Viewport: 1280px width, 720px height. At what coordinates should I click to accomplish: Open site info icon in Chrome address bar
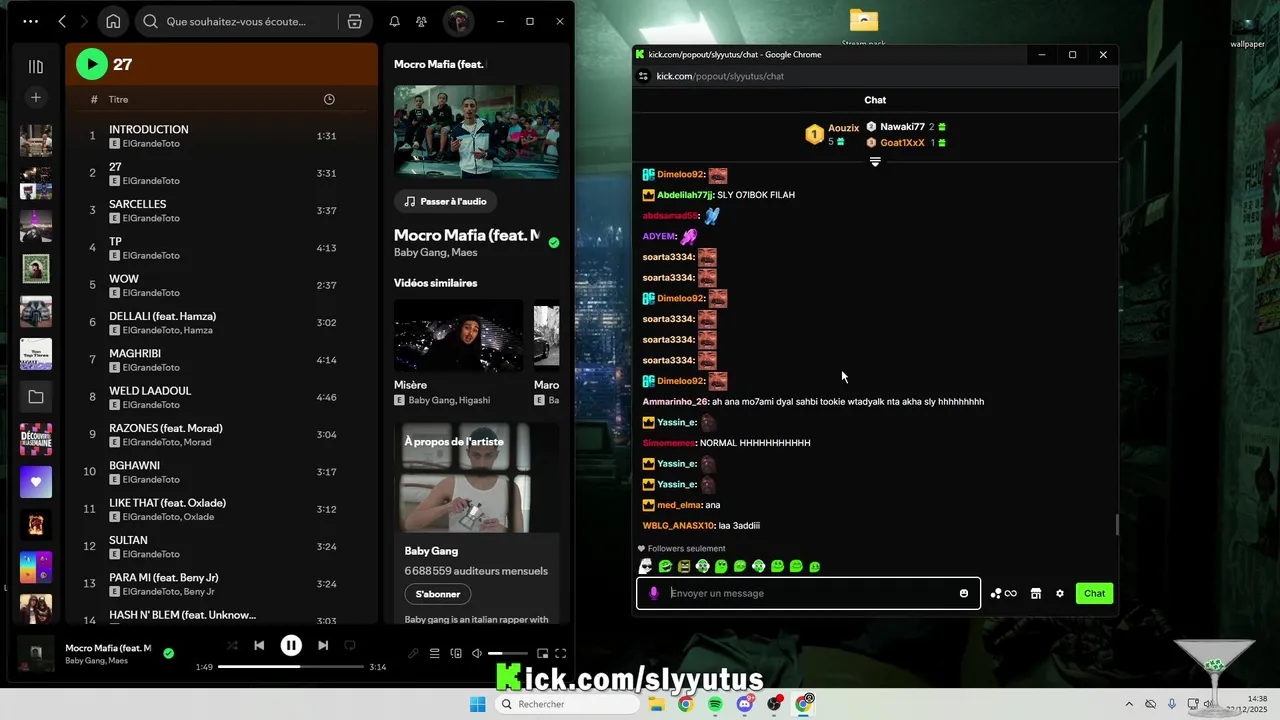[x=643, y=76]
